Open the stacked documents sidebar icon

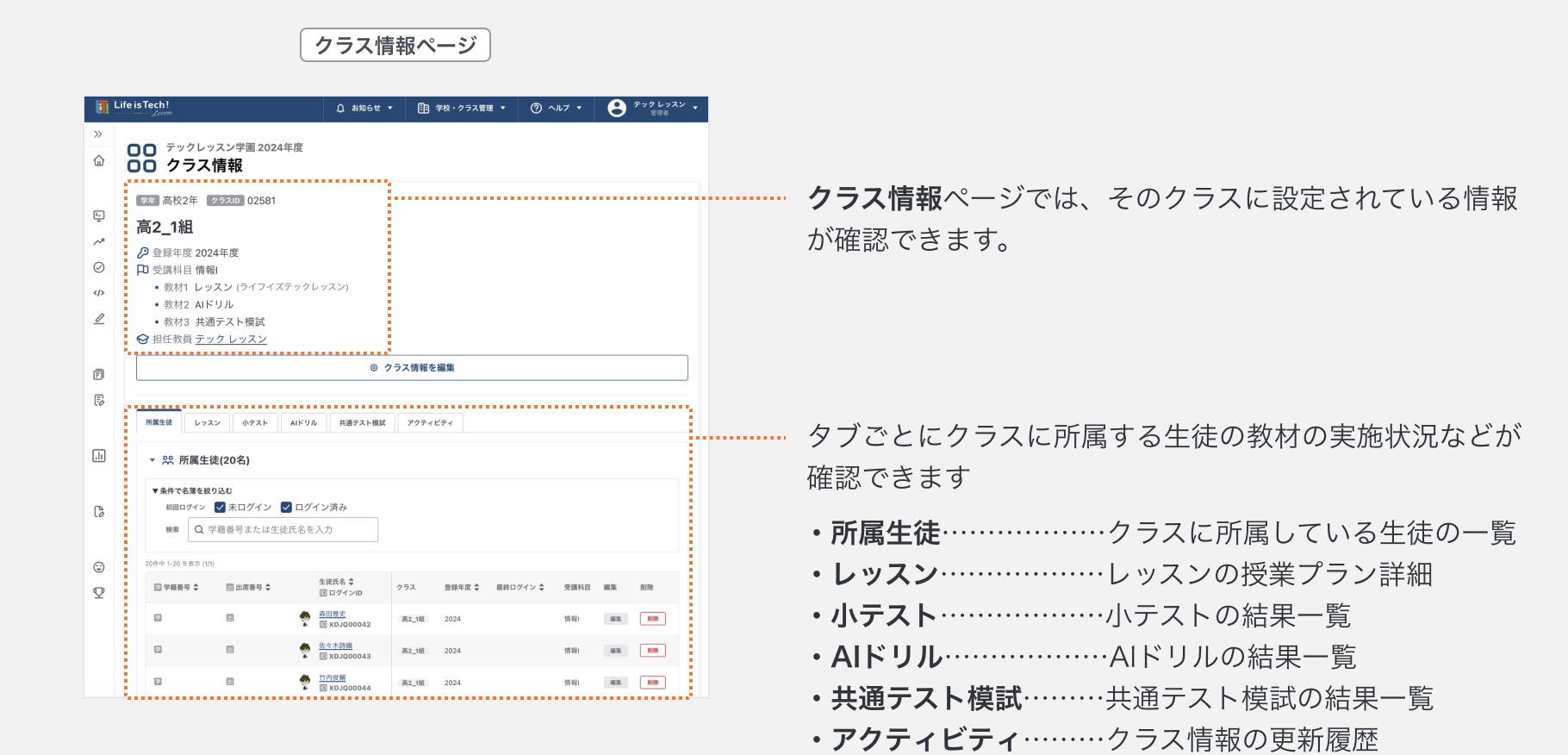[99, 375]
